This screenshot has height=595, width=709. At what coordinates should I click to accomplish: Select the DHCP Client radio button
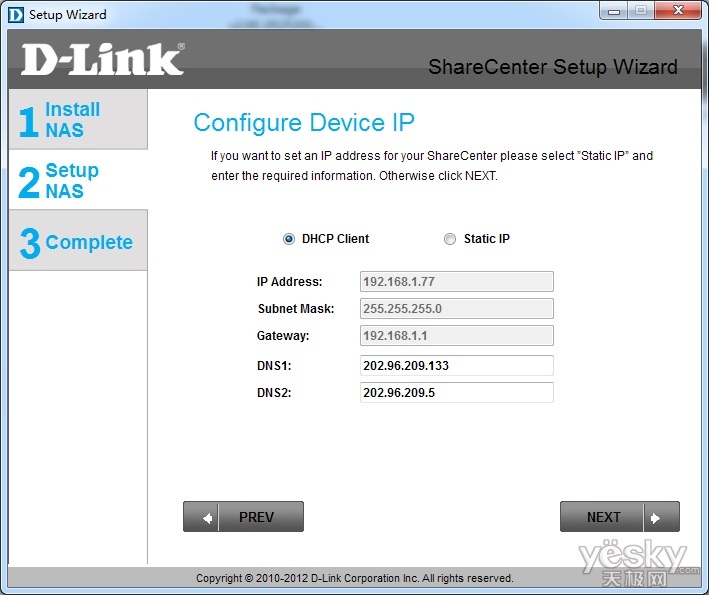[288, 239]
